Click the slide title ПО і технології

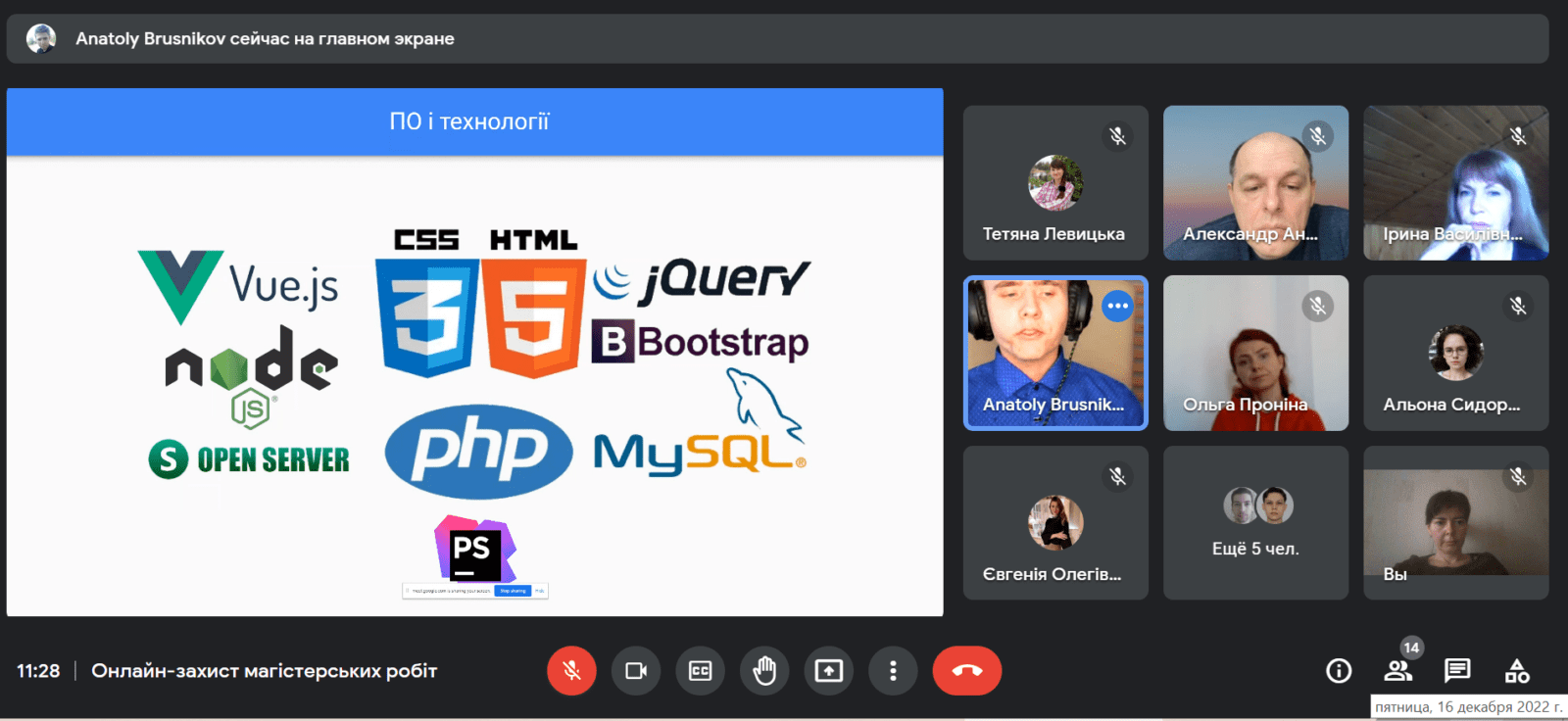(x=469, y=121)
